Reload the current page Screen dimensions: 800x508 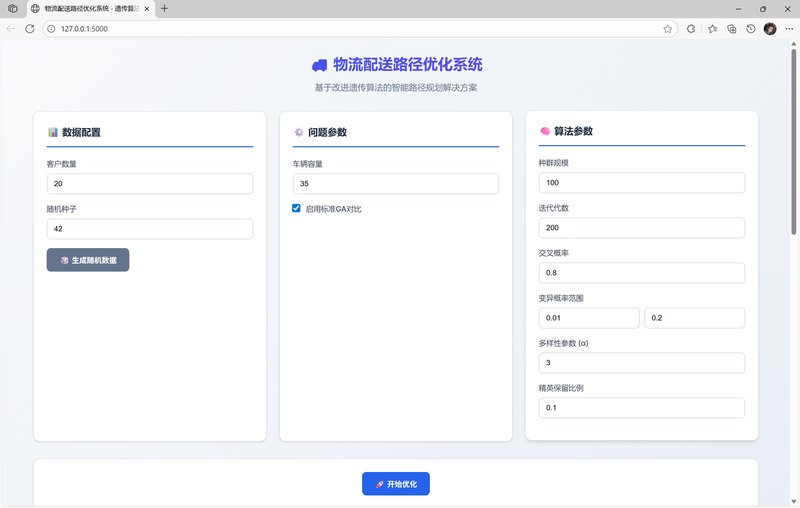[x=30, y=29]
